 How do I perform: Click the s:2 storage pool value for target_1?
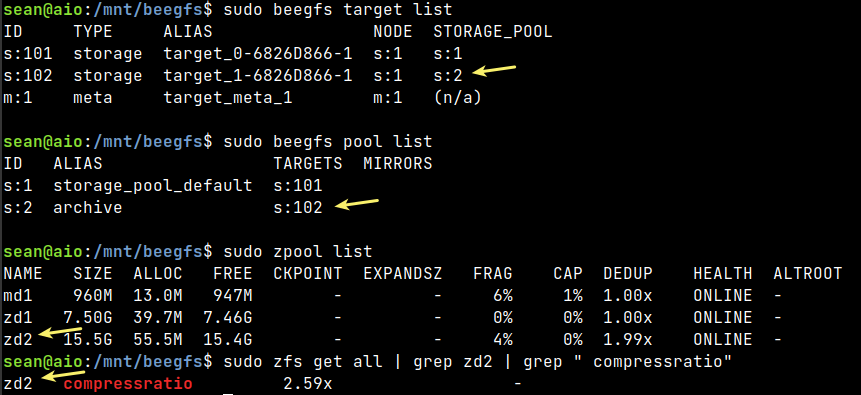tap(448, 76)
